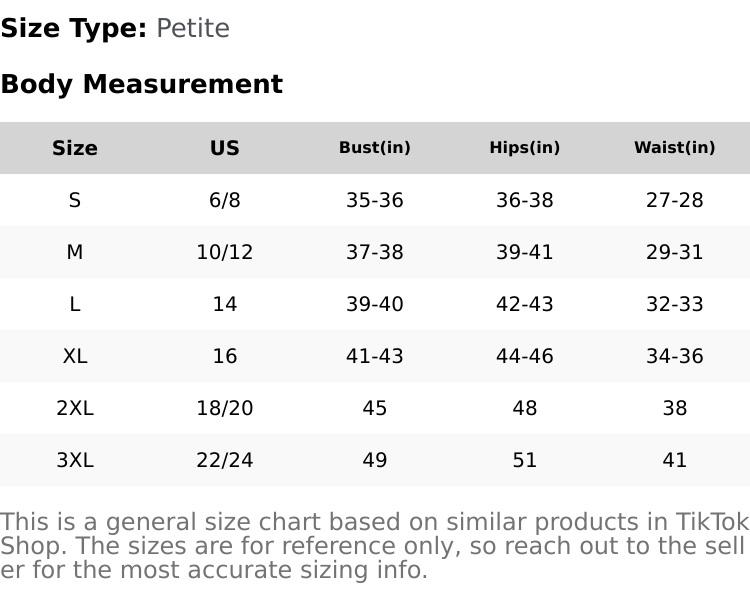Click the 42-43 hips measurement cell
Screen dimensions: 750x606
[x=525, y=304]
